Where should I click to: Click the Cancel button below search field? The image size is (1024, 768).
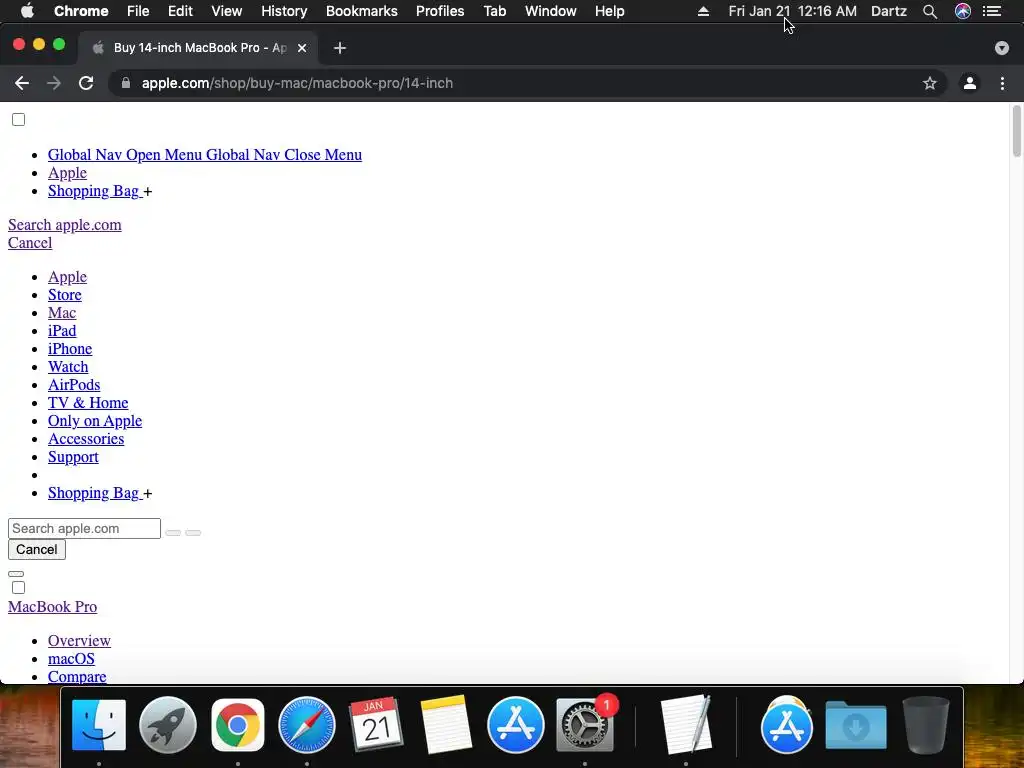(x=37, y=549)
